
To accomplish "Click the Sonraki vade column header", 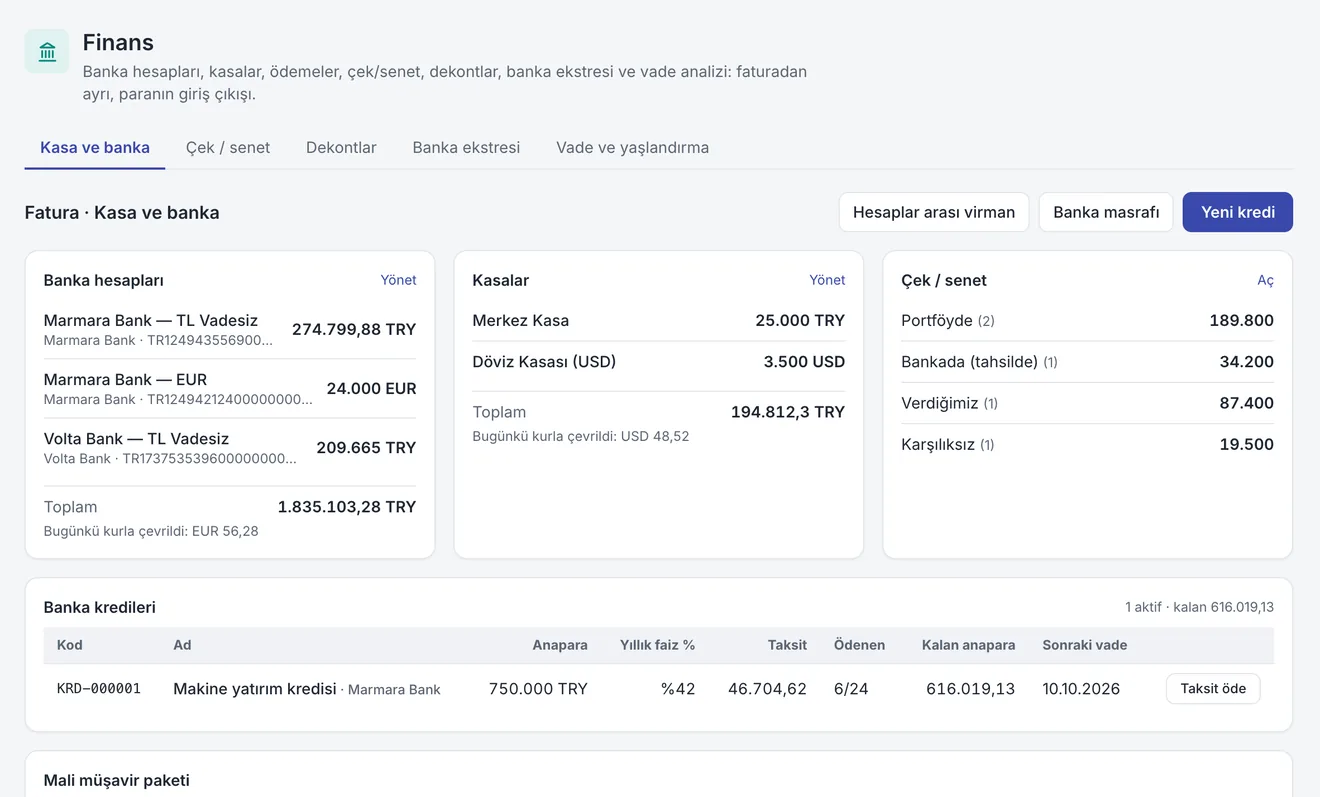I will point(1084,645).
